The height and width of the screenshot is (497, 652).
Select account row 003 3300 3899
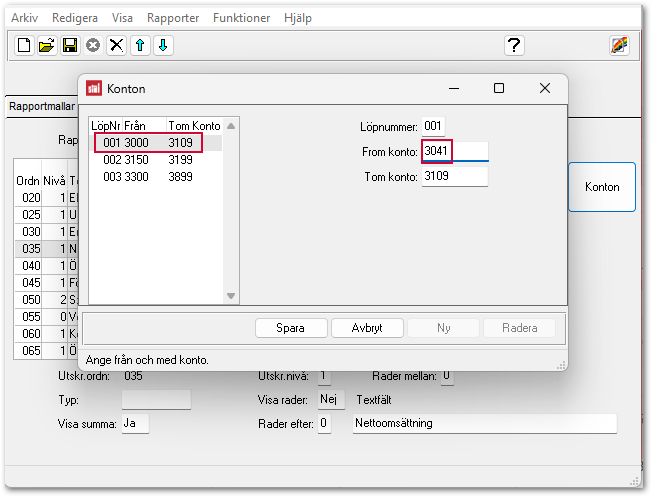pos(156,177)
